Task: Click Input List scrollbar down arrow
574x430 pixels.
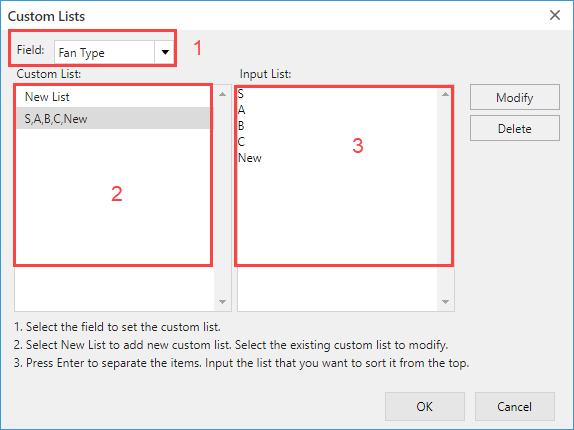Action: tap(445, 302)
